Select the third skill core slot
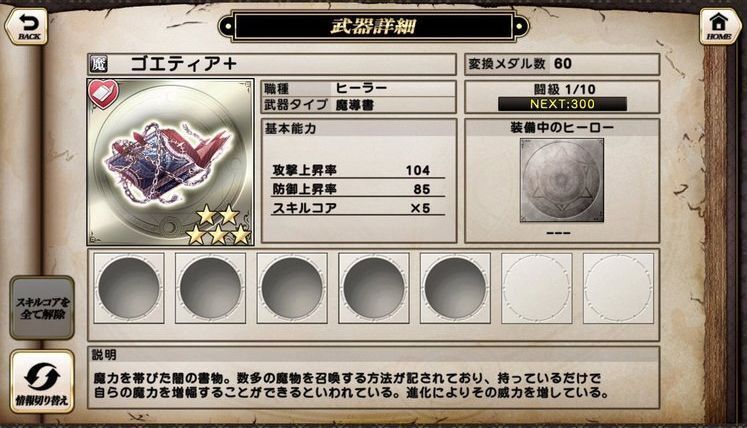The width and height of the screenshot is (747, 428). [292, 288]
